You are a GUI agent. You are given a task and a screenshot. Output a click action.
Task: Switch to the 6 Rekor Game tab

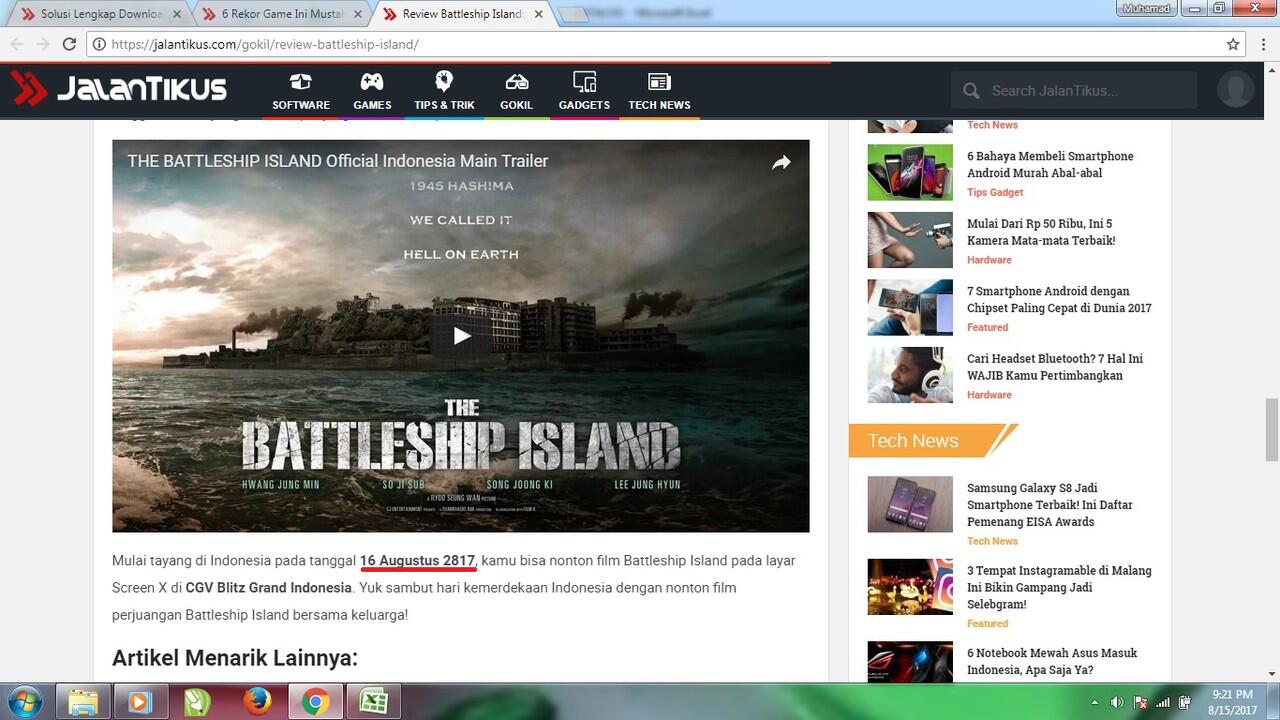click(282, 14)
